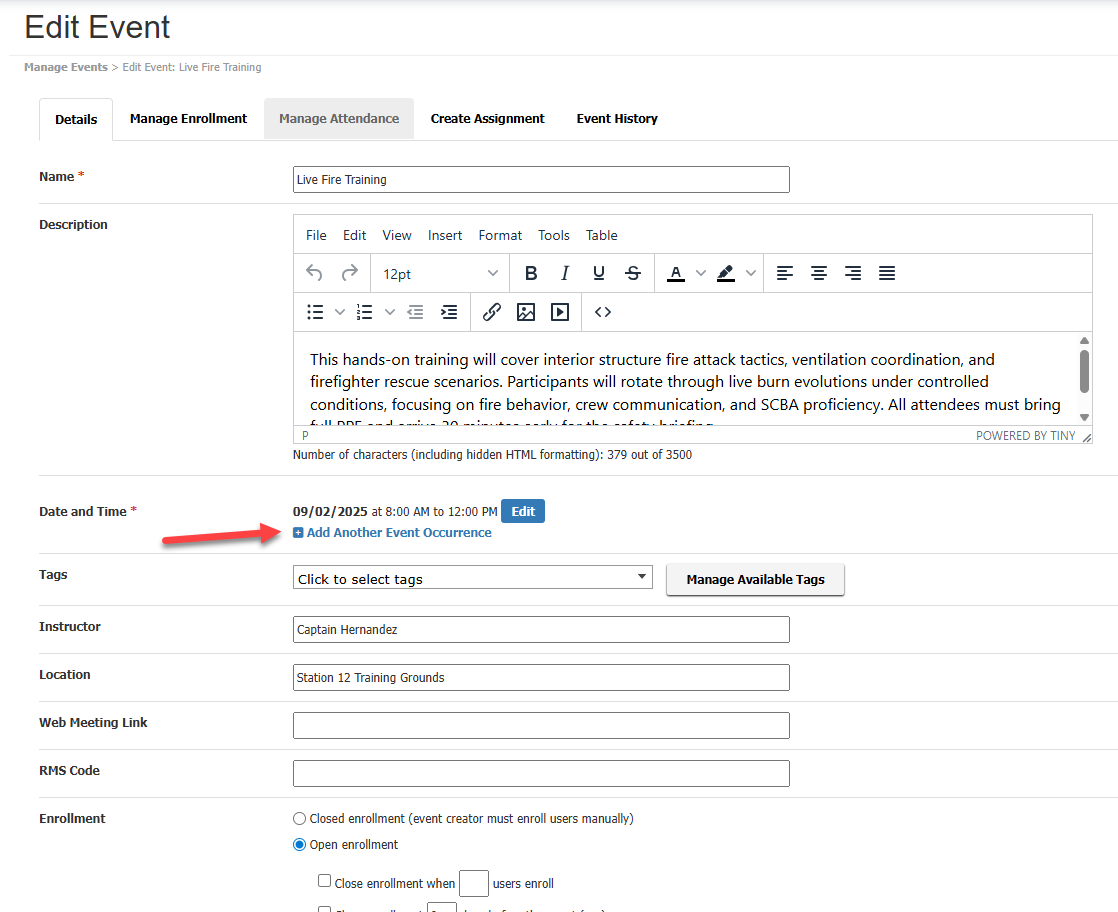Increase indent of text
1118x912 pixels.
click(449, 312)
